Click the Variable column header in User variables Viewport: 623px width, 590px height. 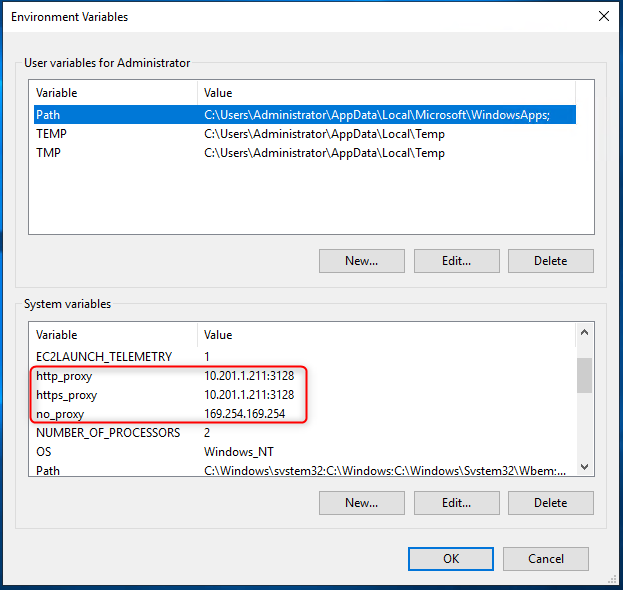point(116,93)
